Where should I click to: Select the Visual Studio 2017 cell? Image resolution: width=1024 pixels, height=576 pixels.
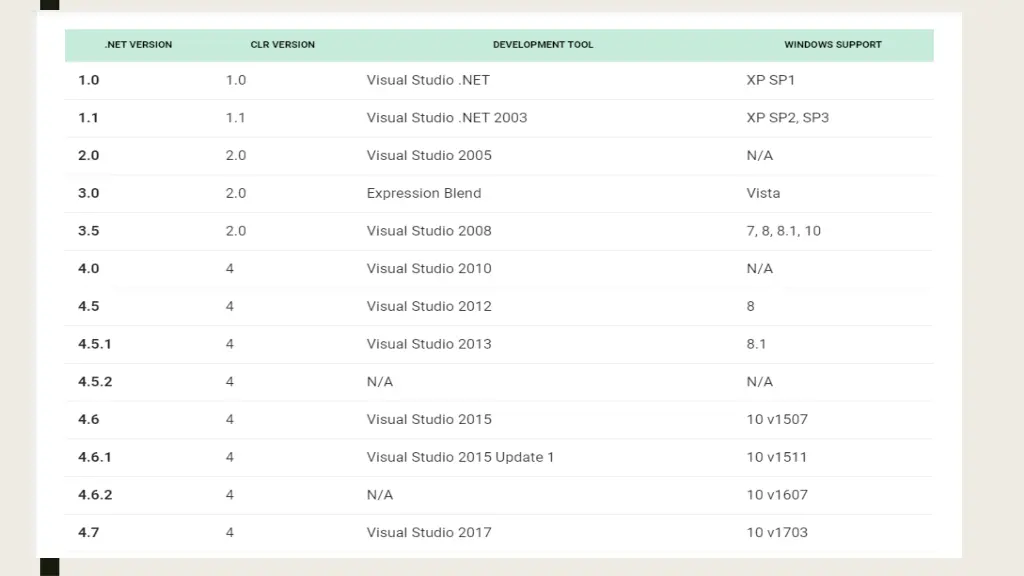point(429,533)
